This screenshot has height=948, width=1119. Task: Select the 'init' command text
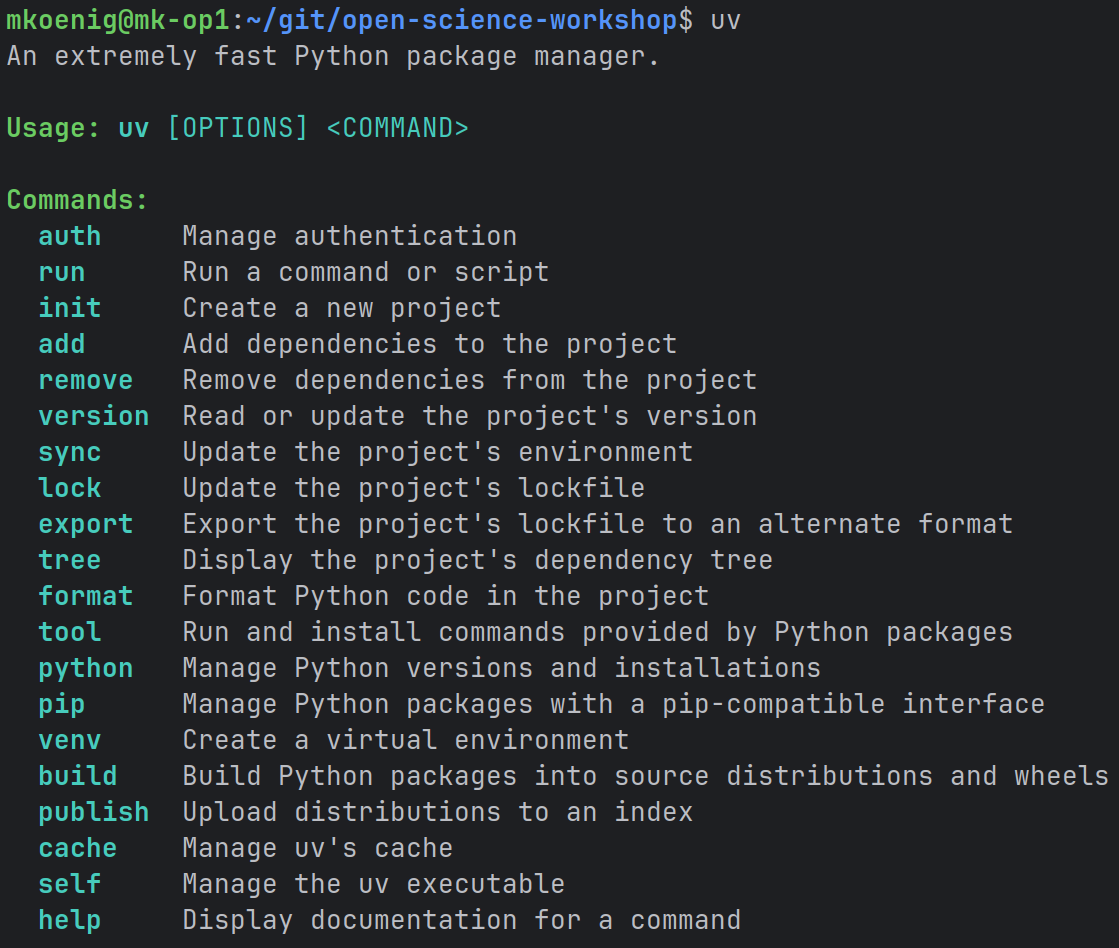70,308
